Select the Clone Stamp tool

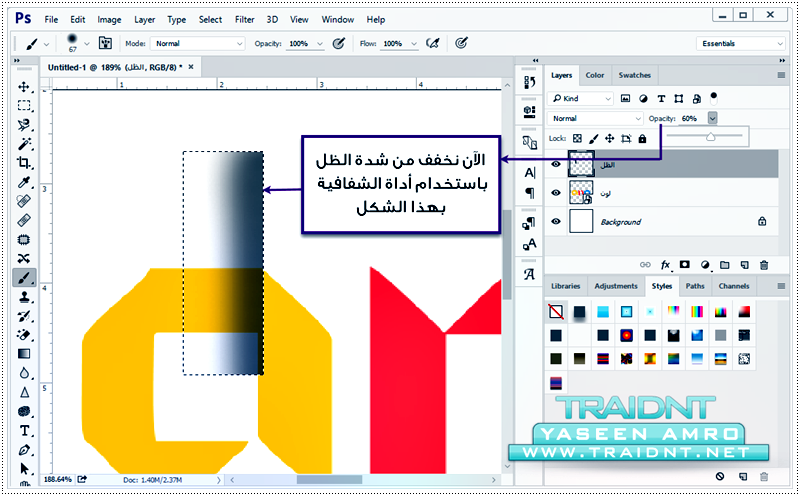23,297
